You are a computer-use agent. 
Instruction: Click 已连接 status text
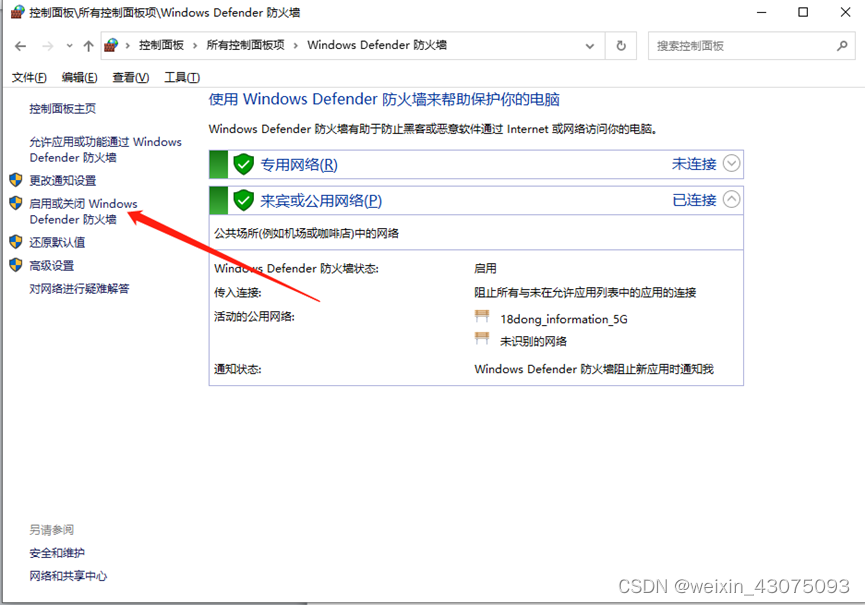coord(694,200)
